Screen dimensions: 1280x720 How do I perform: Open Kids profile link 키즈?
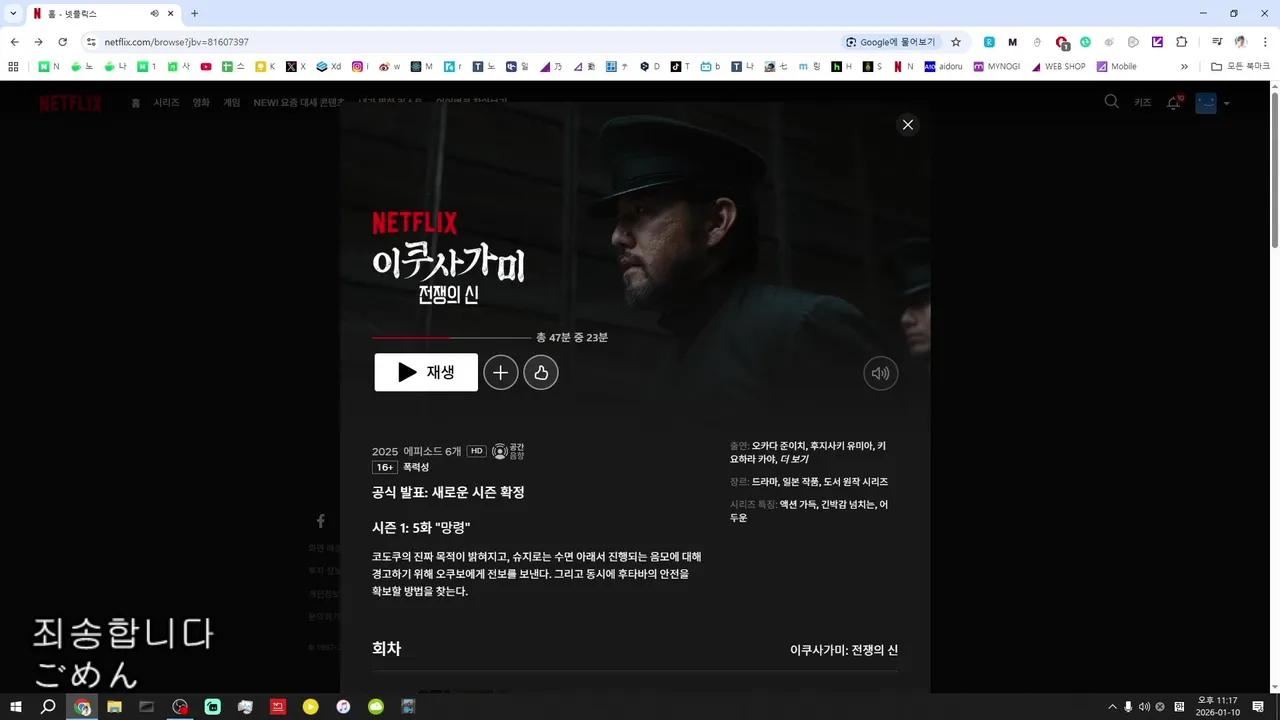1142,102
